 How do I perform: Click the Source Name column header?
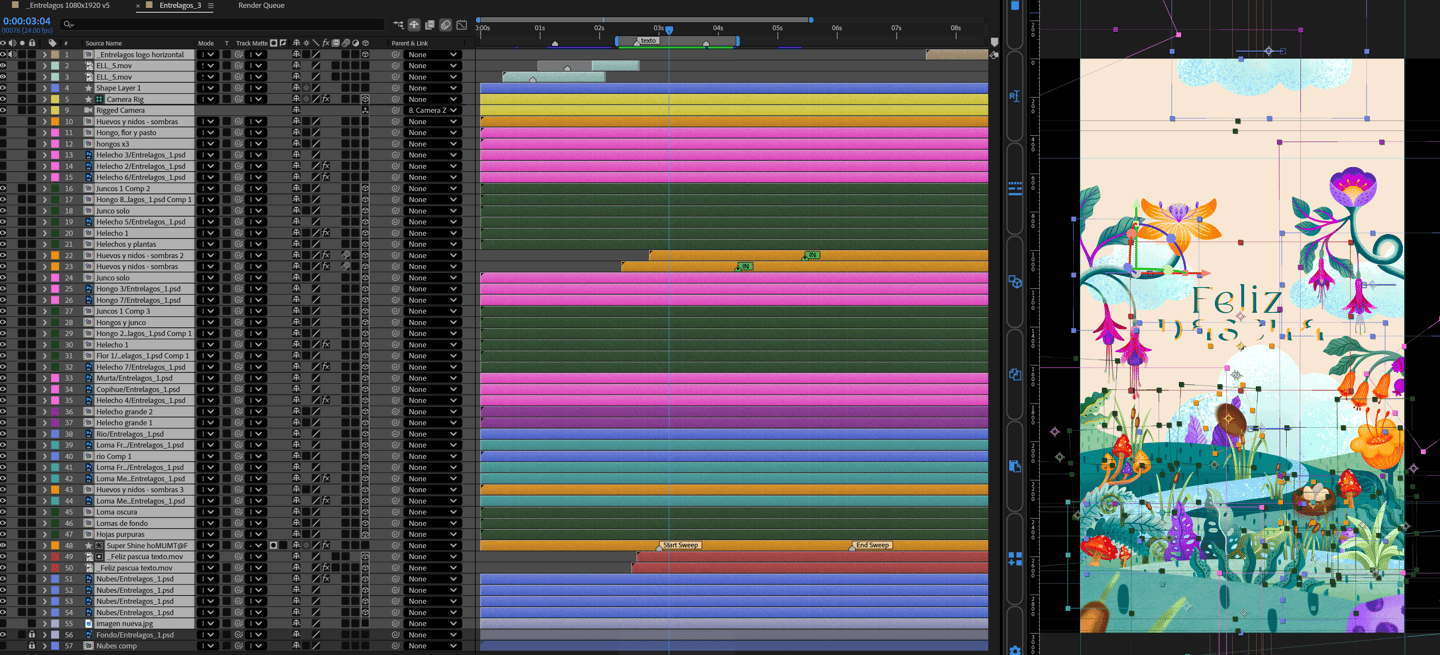pos(104,43)
